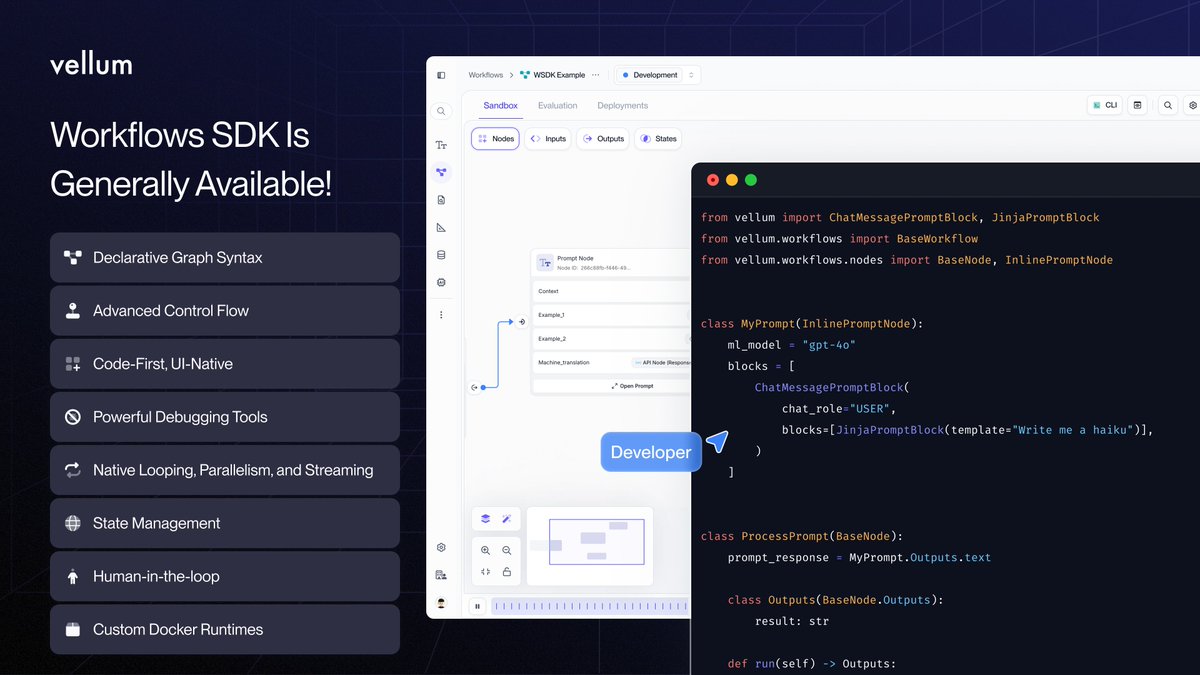
Task: Select the Context row in the Prompt Node
Action: point(611,291)
